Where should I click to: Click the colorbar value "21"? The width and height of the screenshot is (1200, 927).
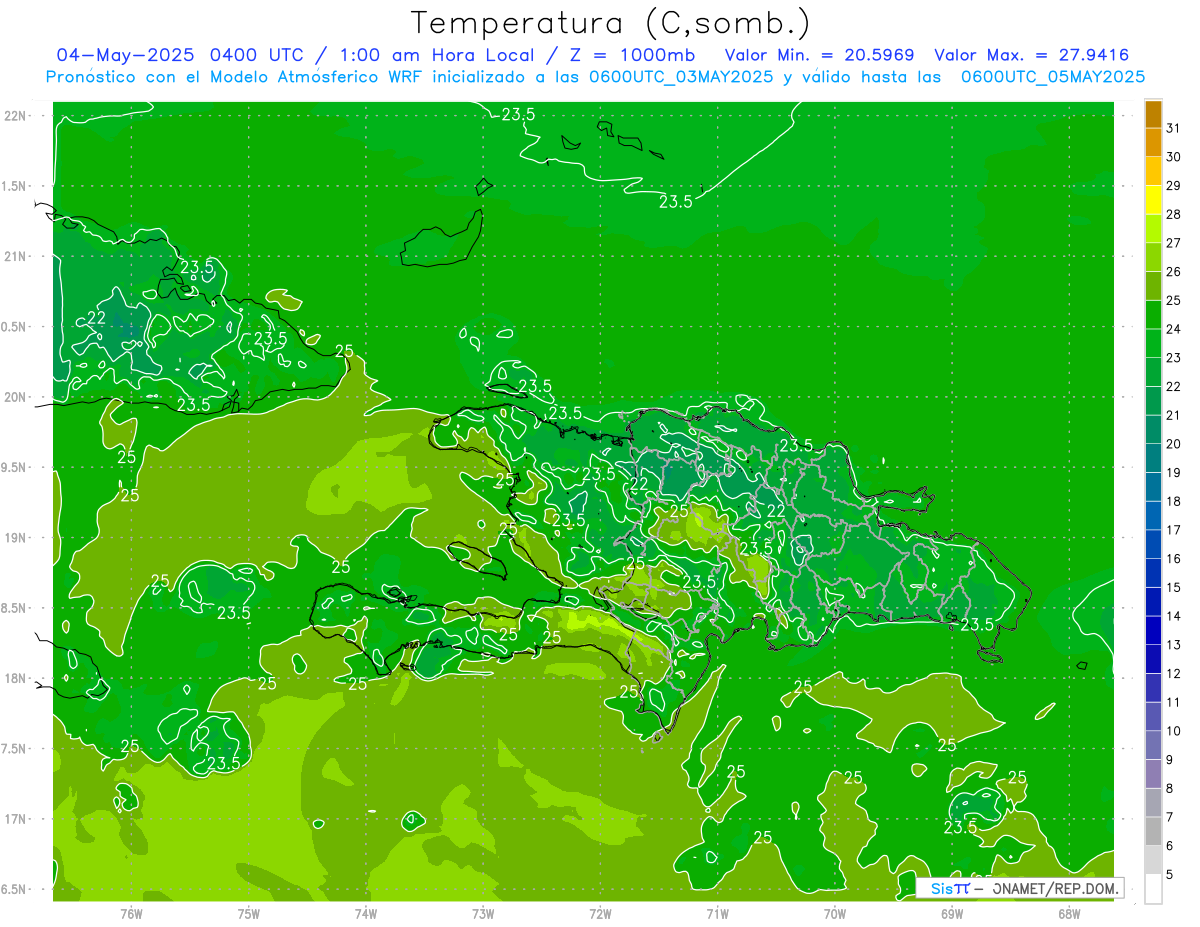[1173, 415]
